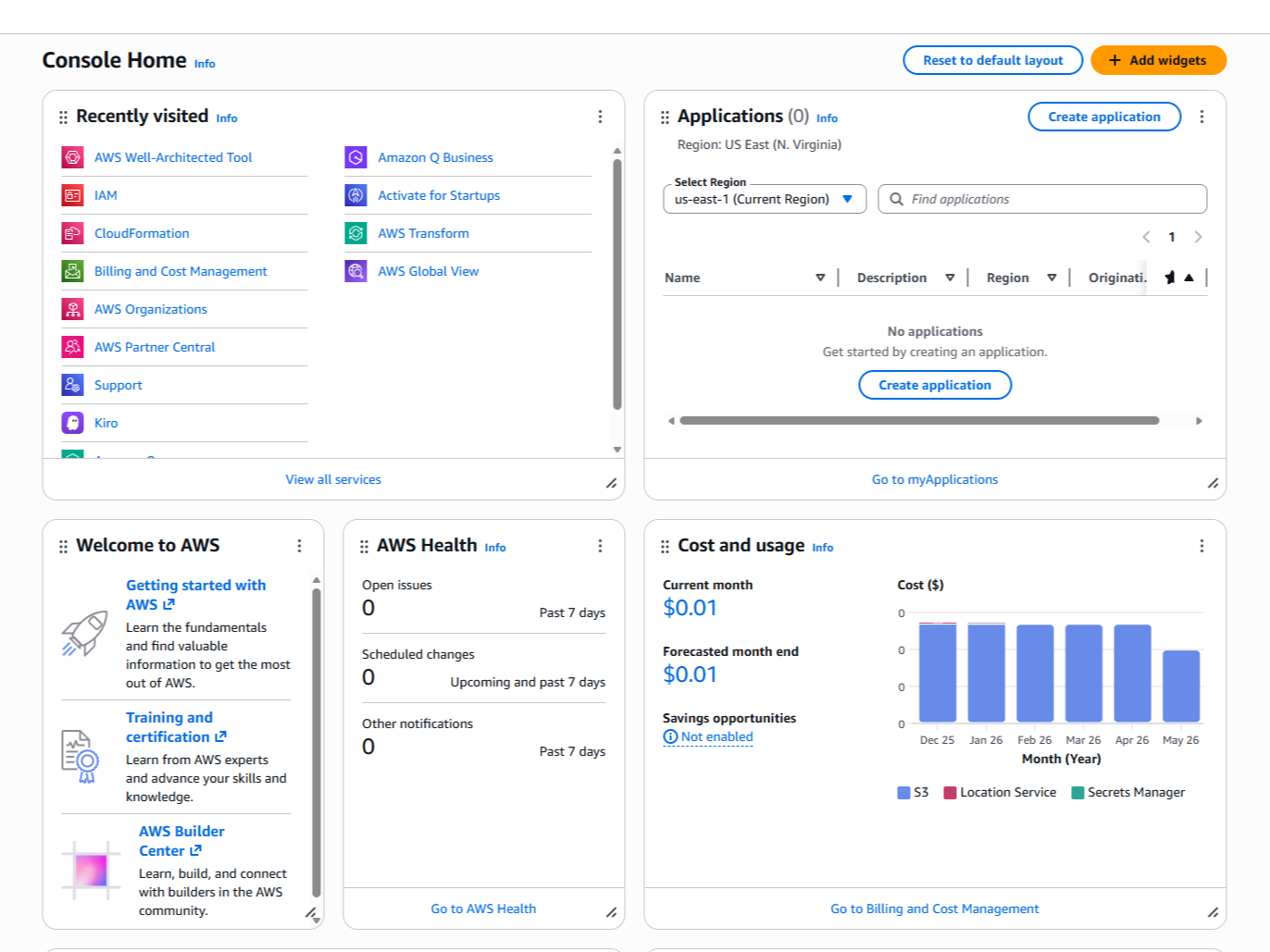Click the Region column sort arrow
Screen dimensions: 1270x952
[1052, 278]
